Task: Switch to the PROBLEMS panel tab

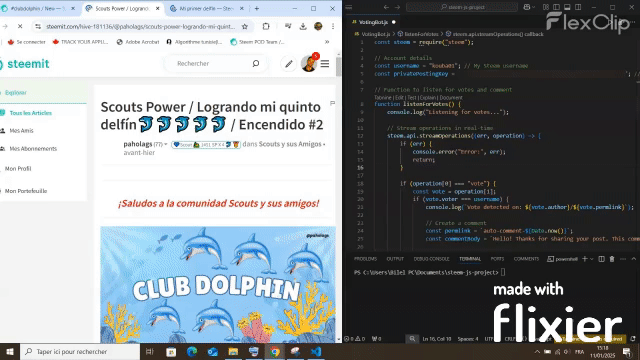Action: pyautogui.click(x=365, y=259)
